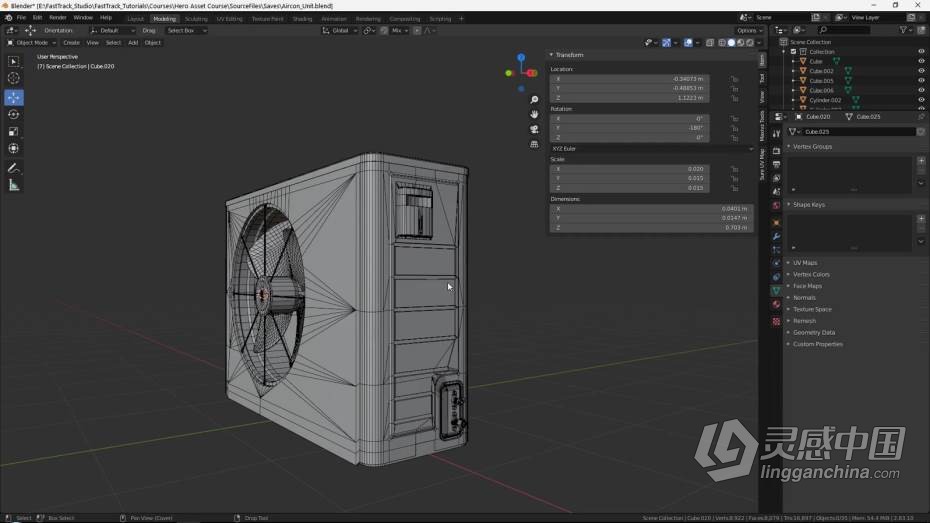Collapse the Transform panel
Image resolution: width=930 pixels, height=523 pixels.
[567, 55]
